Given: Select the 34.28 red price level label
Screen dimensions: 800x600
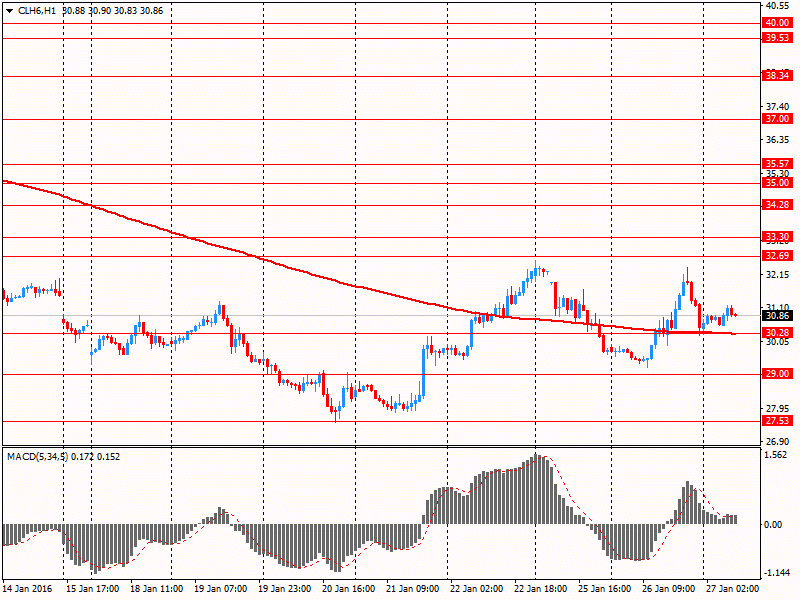Looking at the screenshot, I should [x=777, y=205].
